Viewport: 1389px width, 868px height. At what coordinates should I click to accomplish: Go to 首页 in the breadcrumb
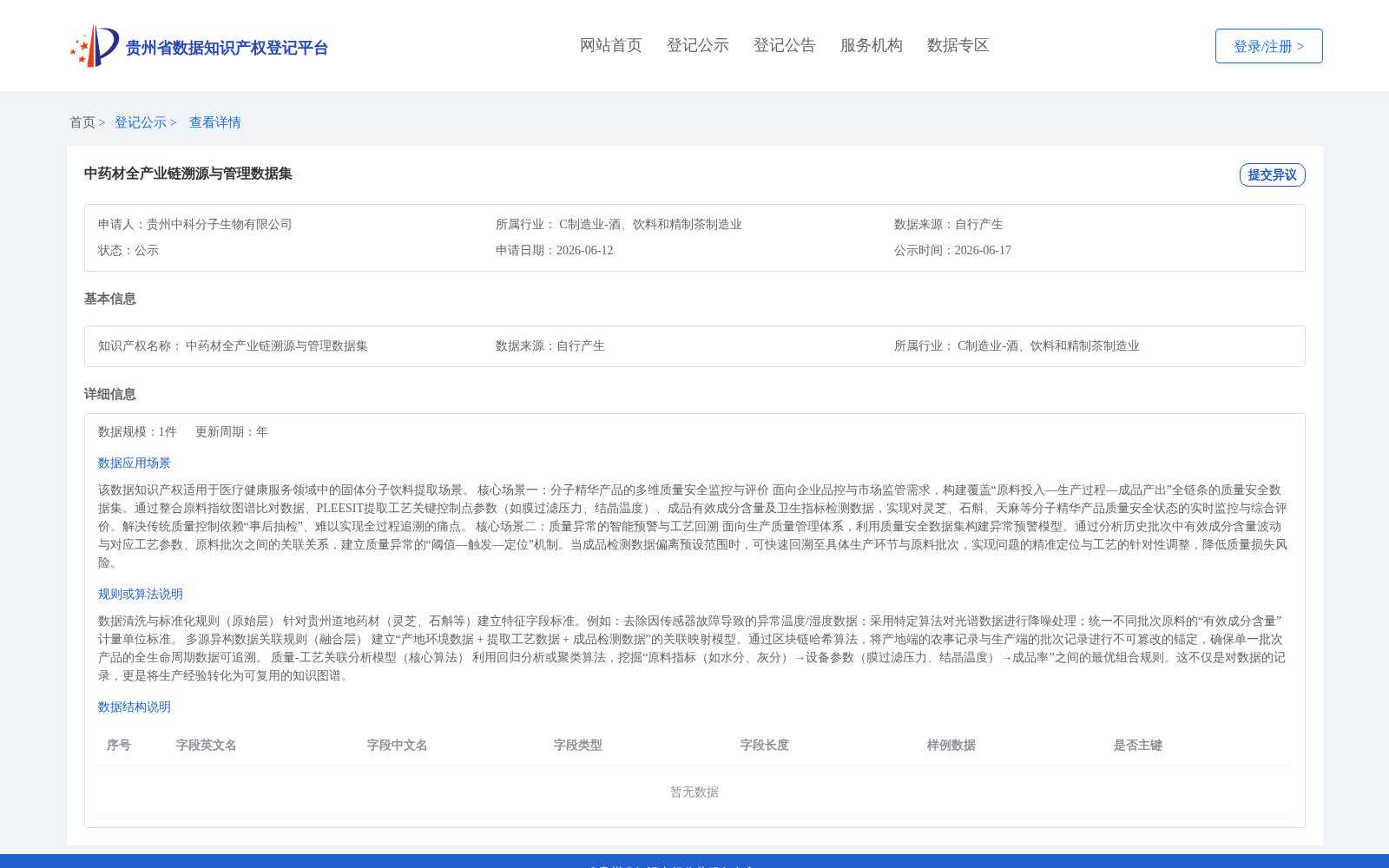82,122
